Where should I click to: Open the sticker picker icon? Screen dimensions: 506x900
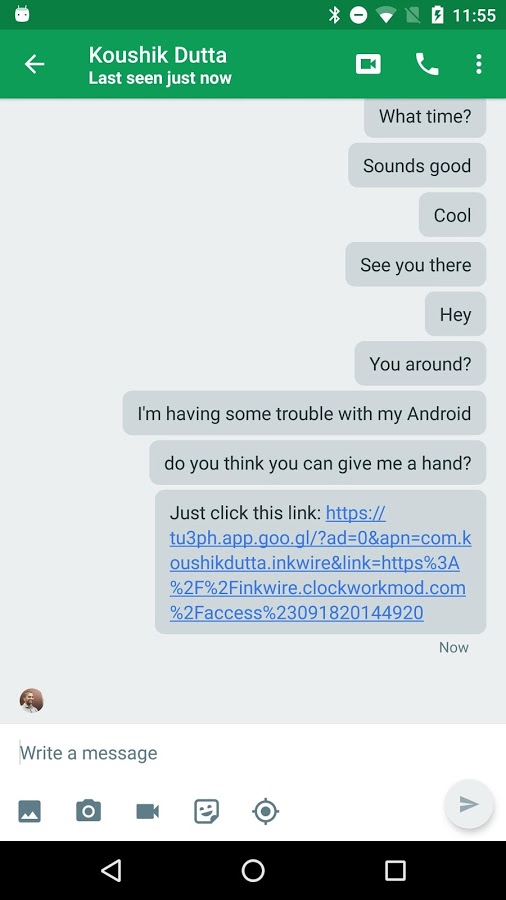coord(207,811)
